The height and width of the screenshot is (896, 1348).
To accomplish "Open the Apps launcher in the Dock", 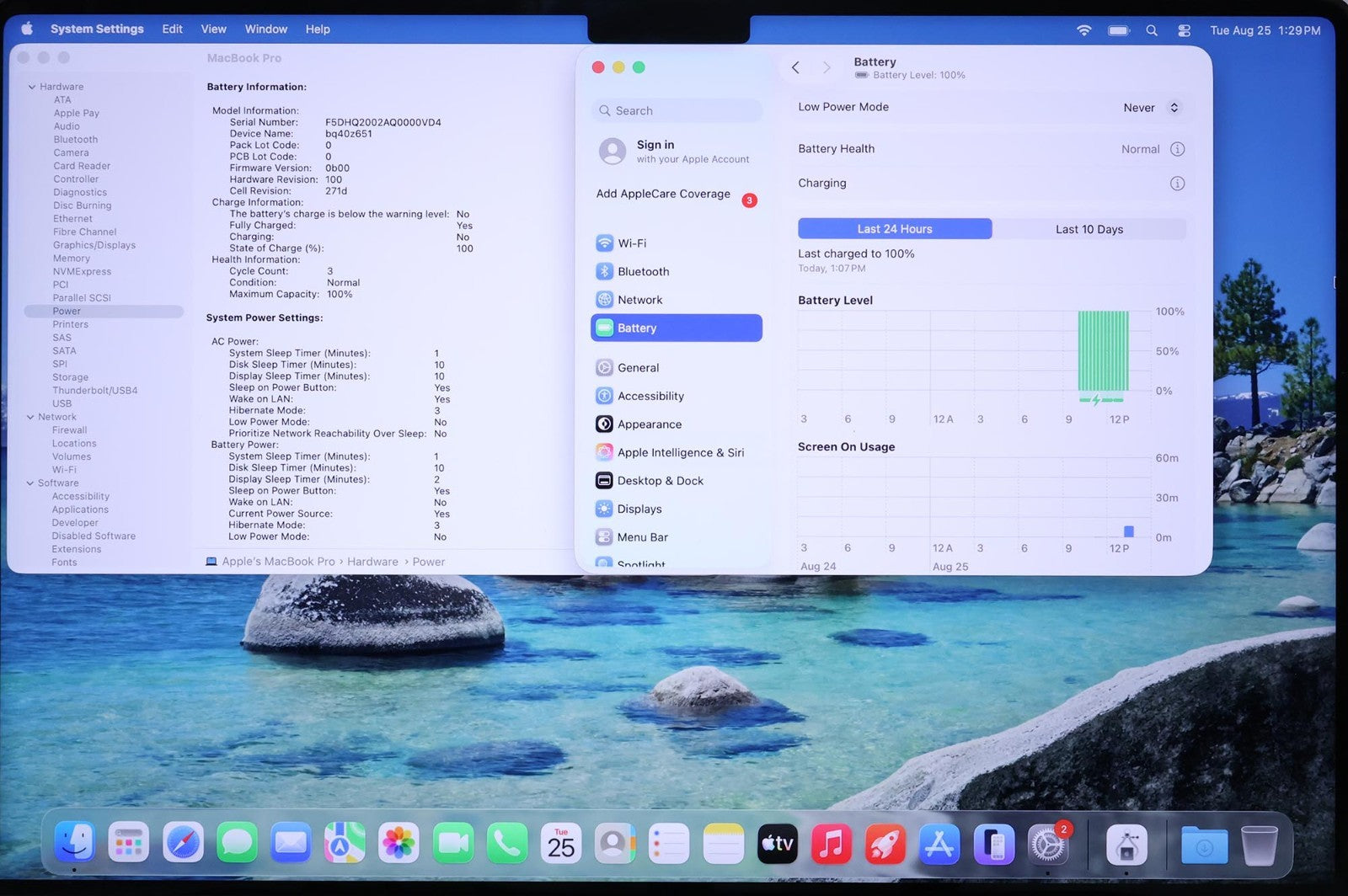I will (129, 843).
